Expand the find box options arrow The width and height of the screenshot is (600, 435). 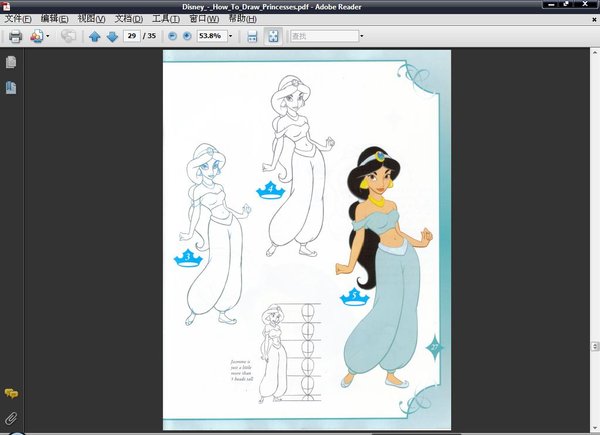361,37
